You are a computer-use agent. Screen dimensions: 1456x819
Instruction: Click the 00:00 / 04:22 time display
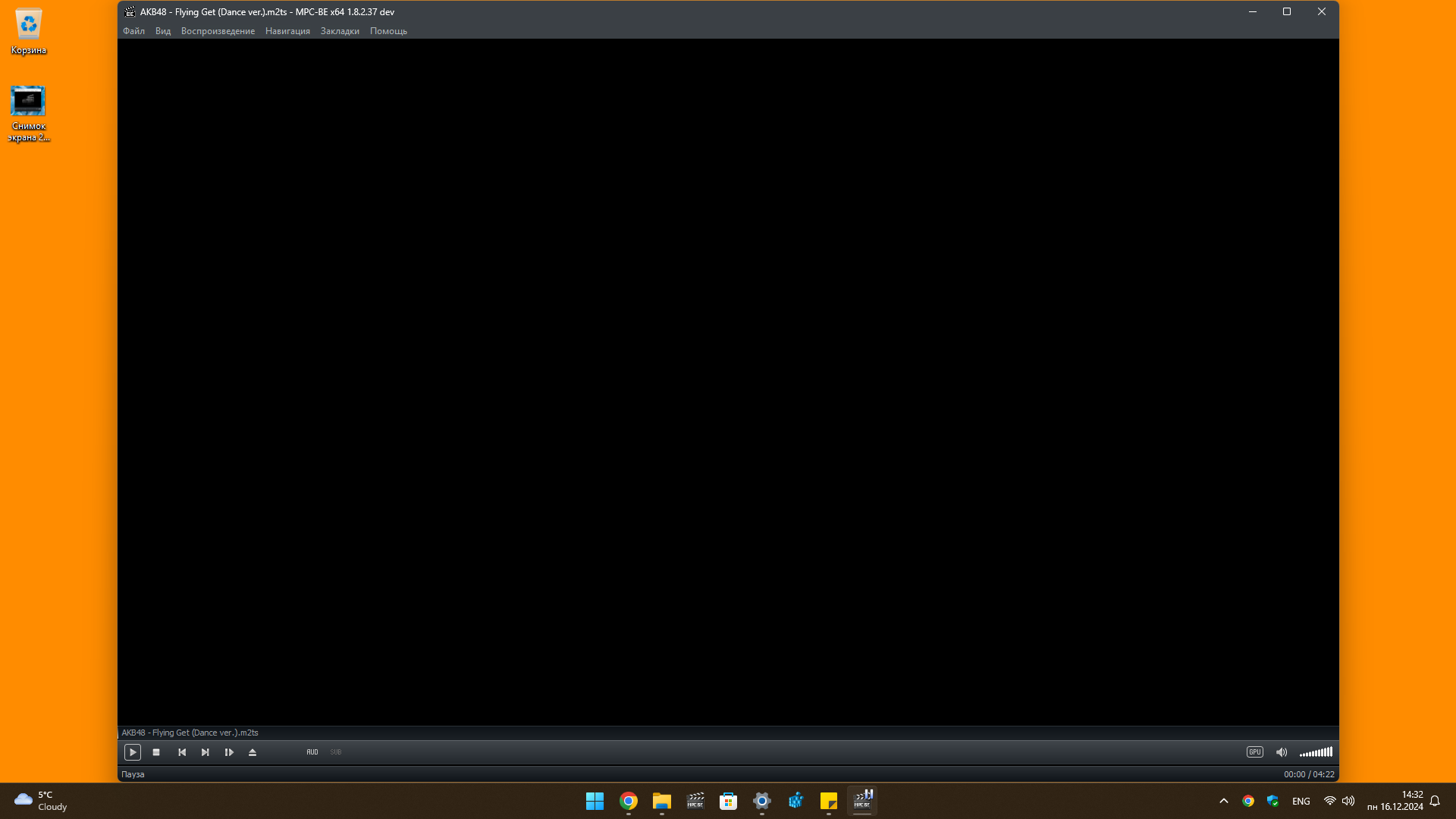[1309, 774]
